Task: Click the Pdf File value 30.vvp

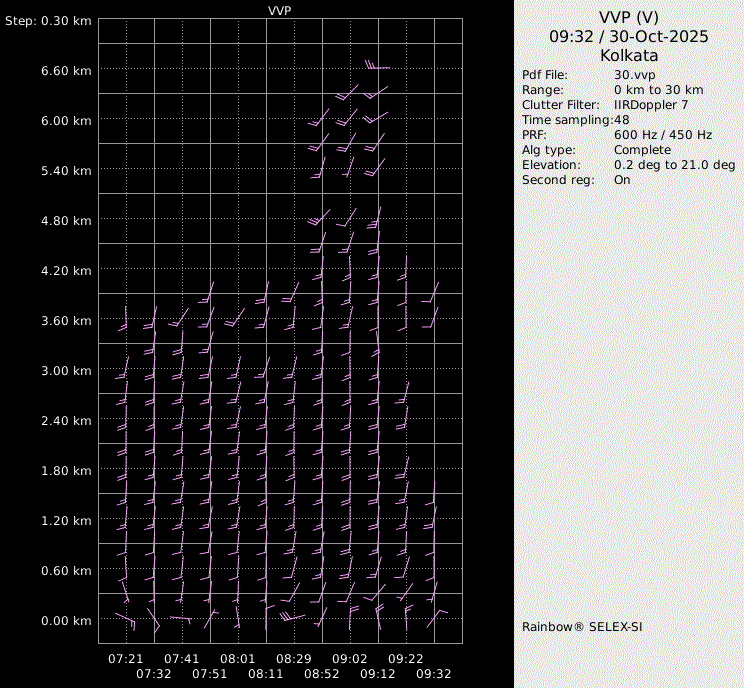Action: [x=635, y=75]
